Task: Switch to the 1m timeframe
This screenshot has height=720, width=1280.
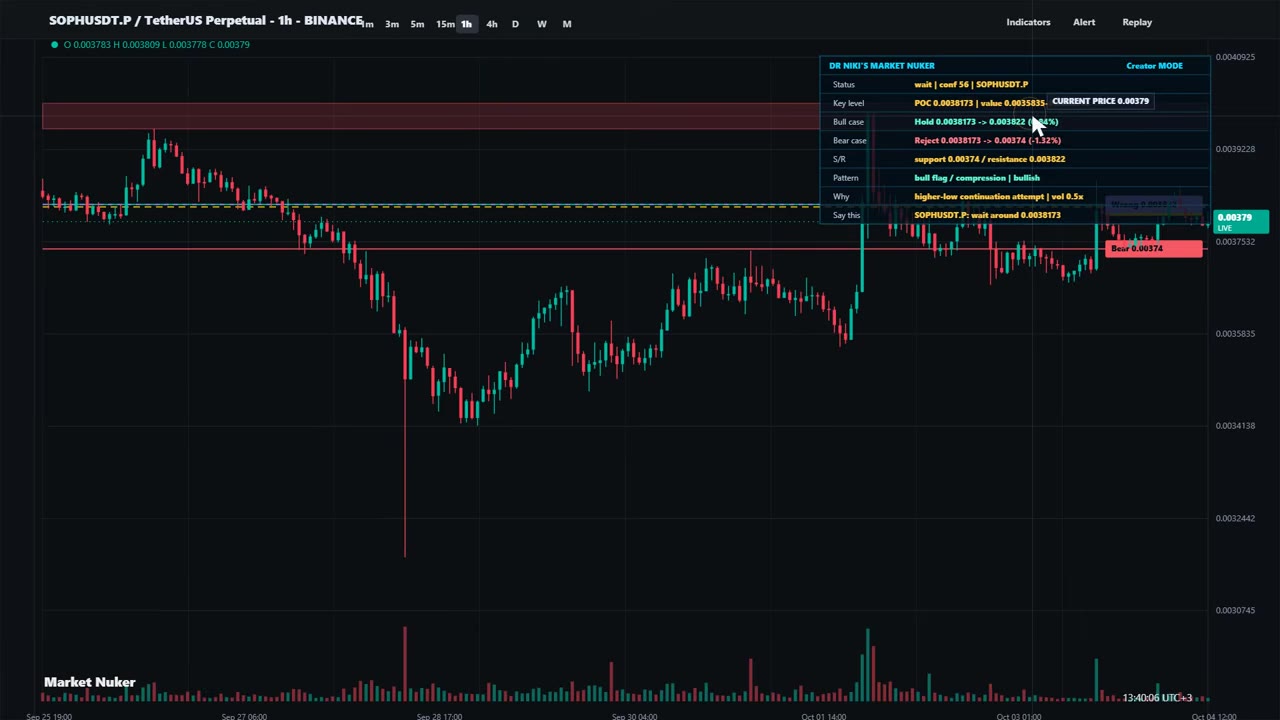Action: tap(367, 24)
